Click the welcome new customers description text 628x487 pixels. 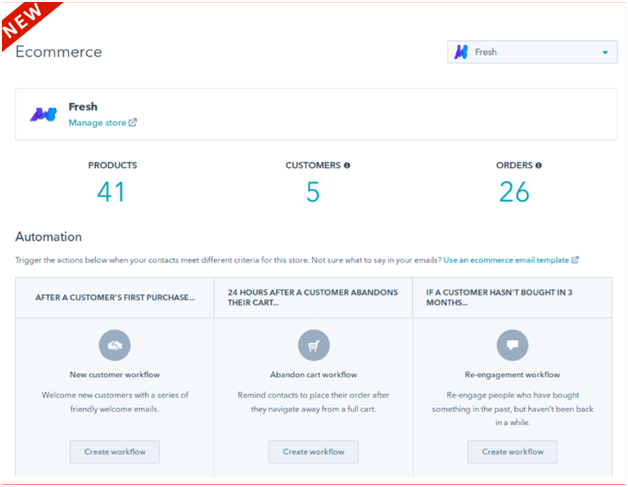click(115, 402)
